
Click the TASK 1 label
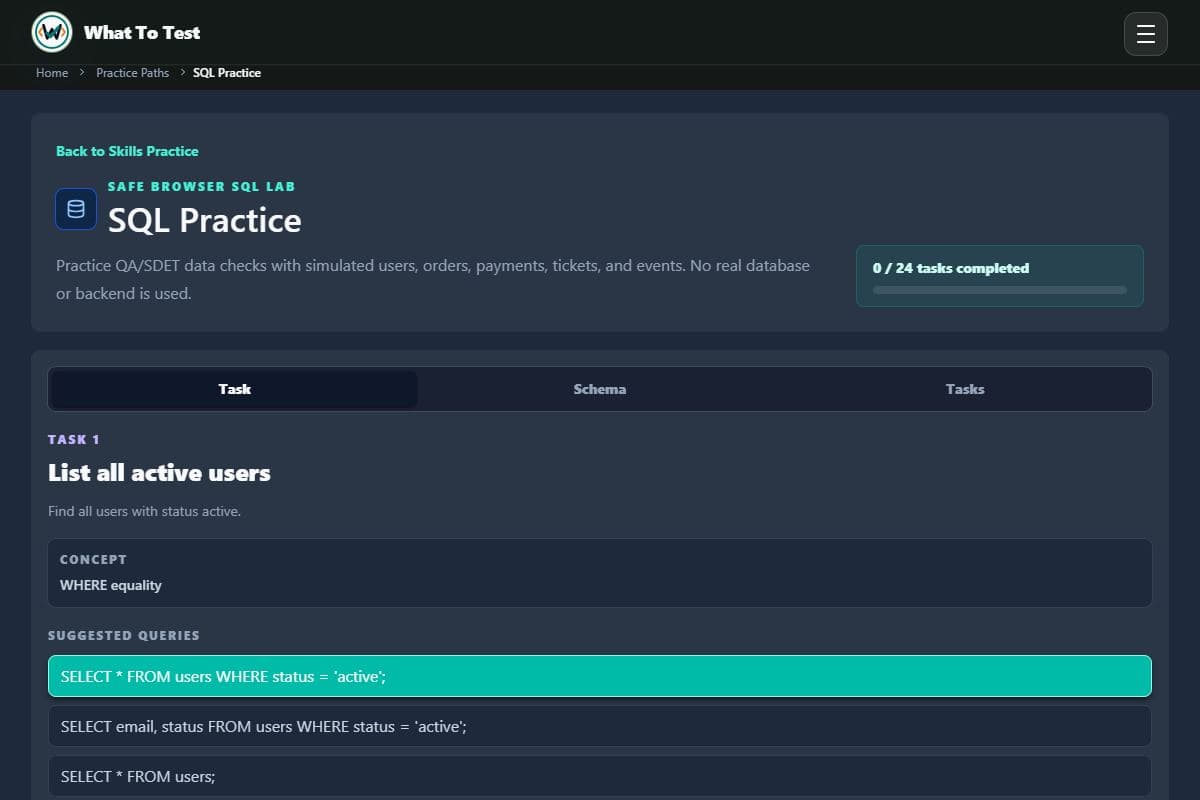coord(74,439)
